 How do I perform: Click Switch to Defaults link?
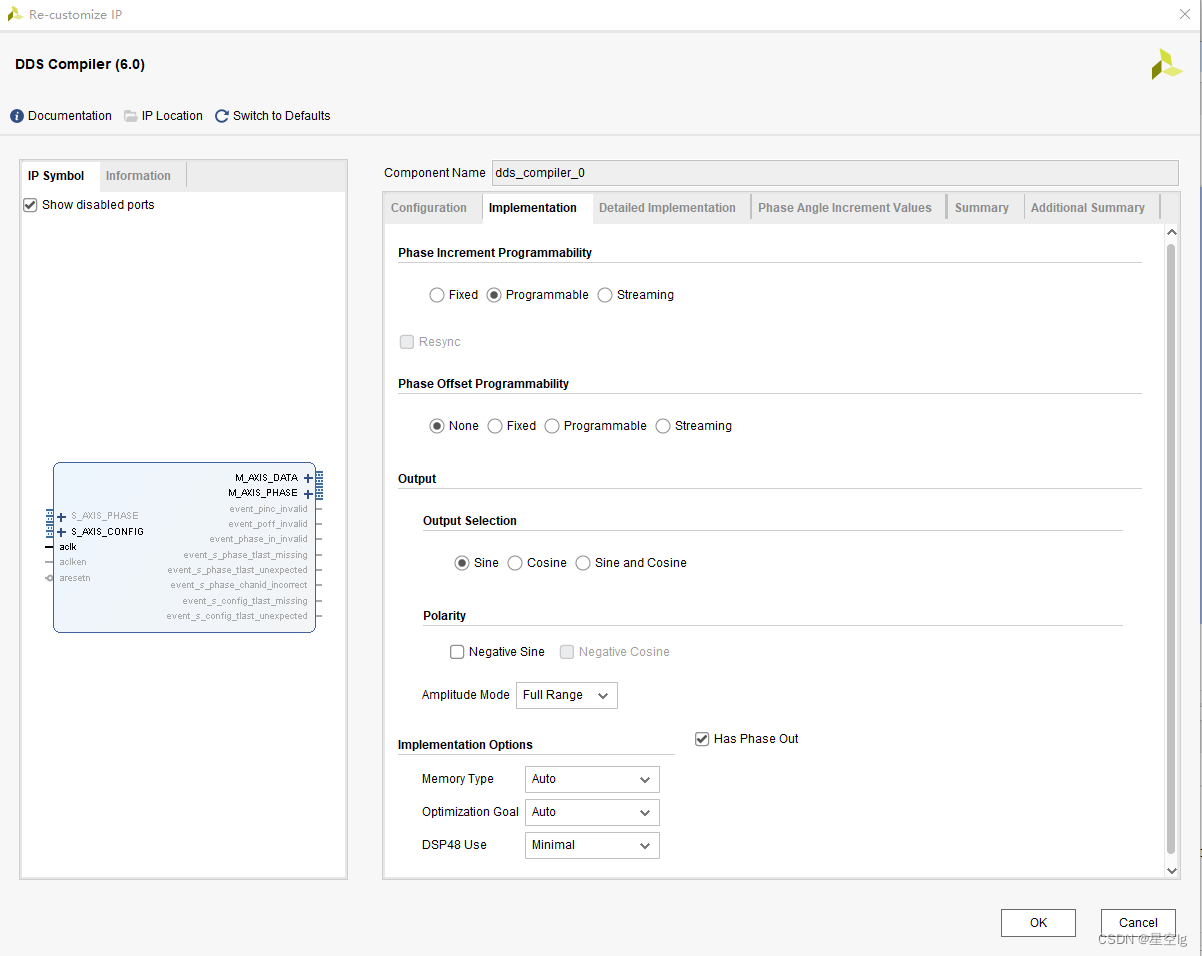coord(282,116)
